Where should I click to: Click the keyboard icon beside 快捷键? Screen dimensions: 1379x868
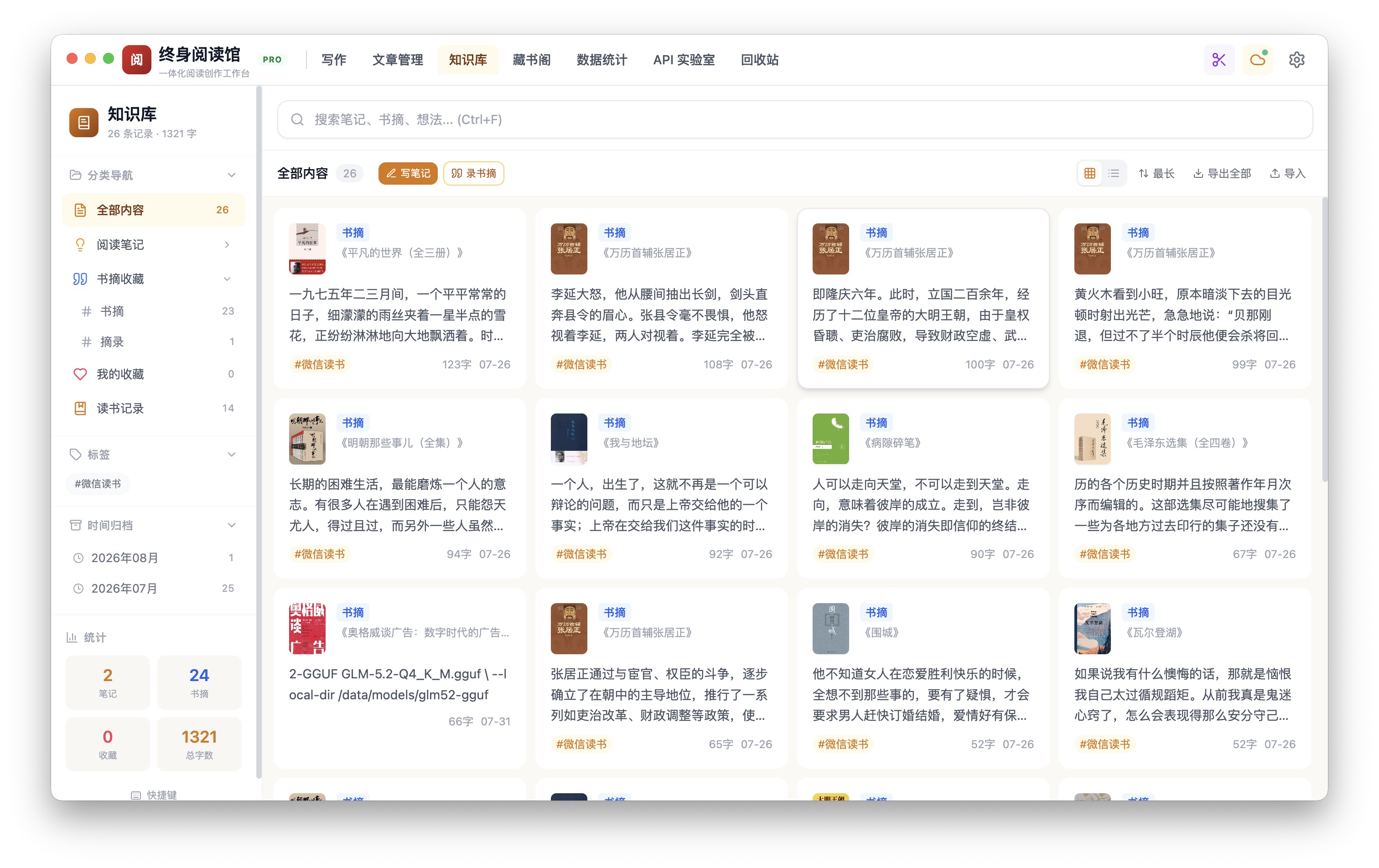(136, 795)
